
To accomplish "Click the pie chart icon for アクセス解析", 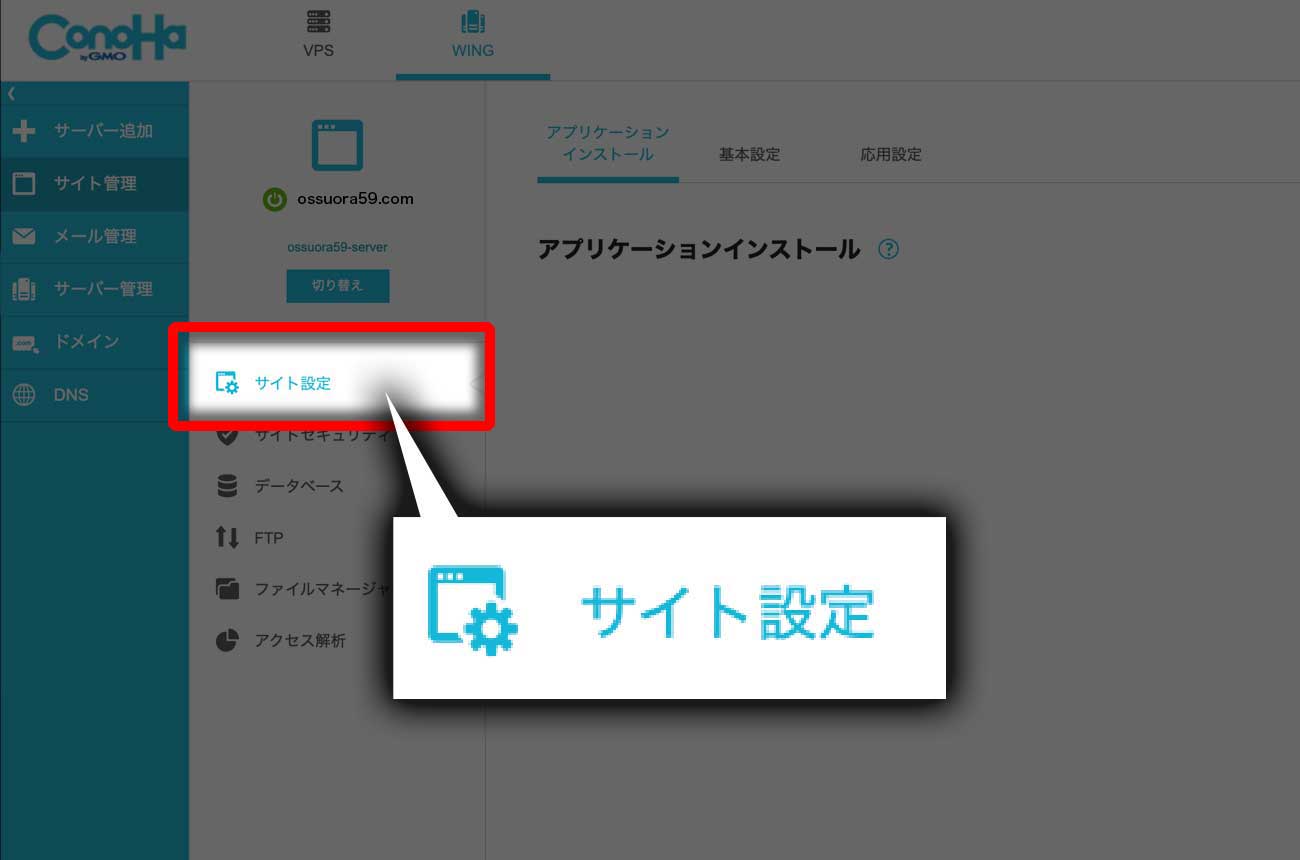I will 227,641.
